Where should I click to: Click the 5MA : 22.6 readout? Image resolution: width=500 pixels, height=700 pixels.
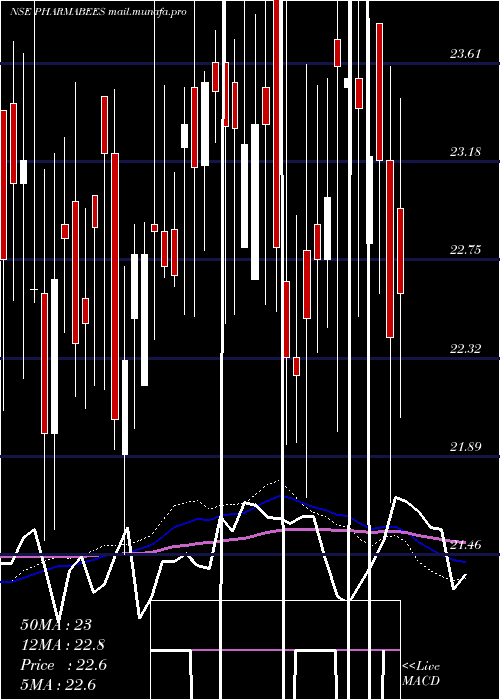[58, 684]
